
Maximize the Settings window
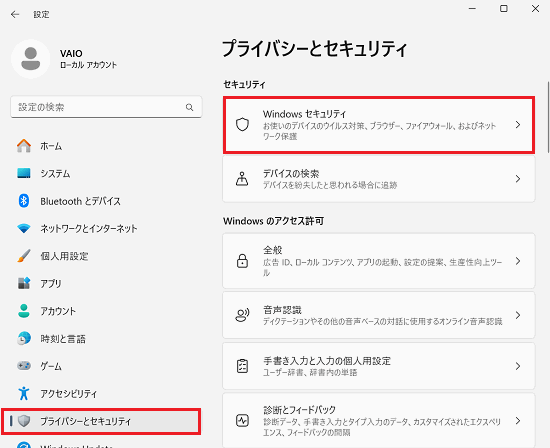click(504, 8)
